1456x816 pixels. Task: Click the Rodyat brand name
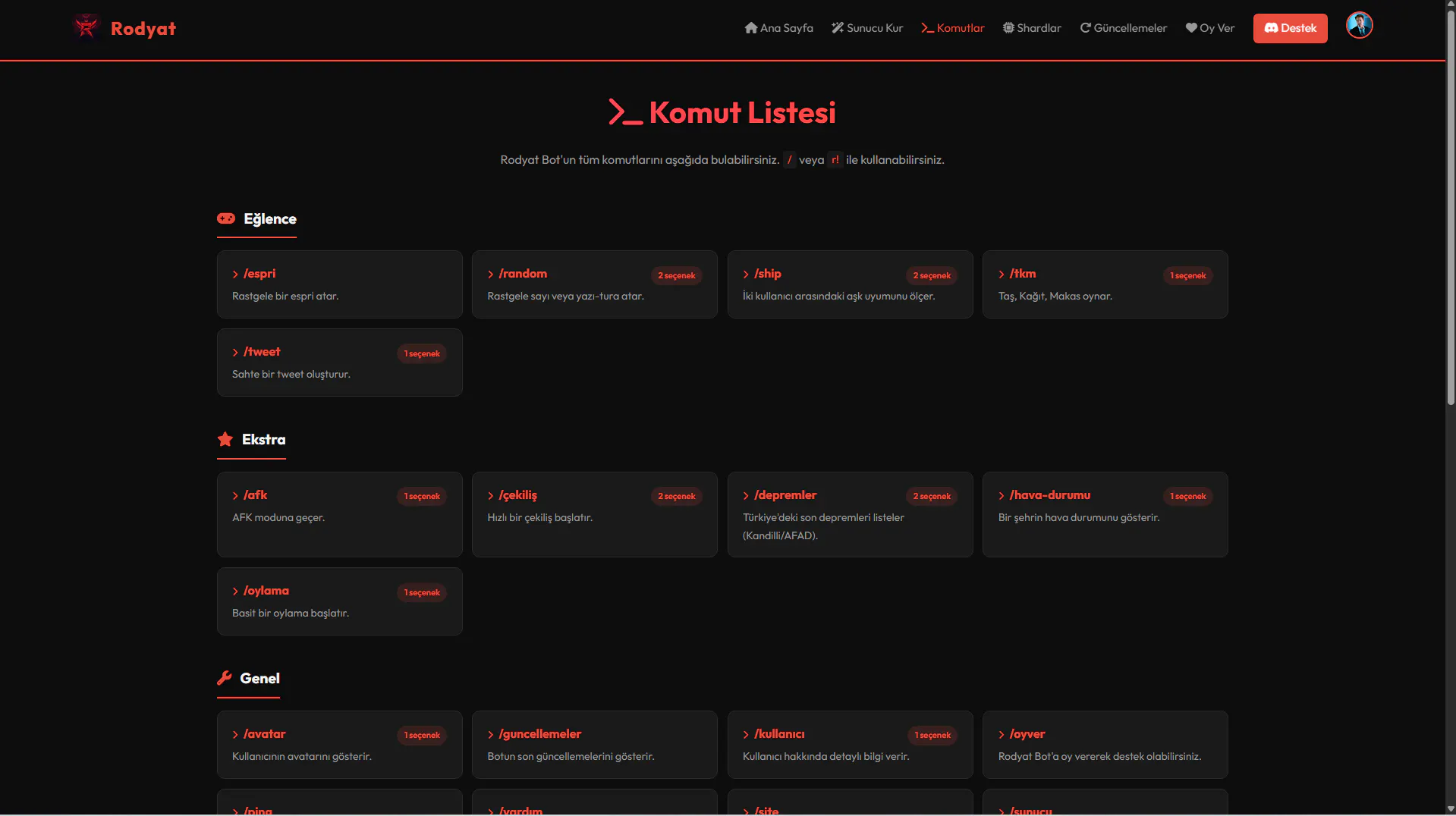[x=143, y=28]
